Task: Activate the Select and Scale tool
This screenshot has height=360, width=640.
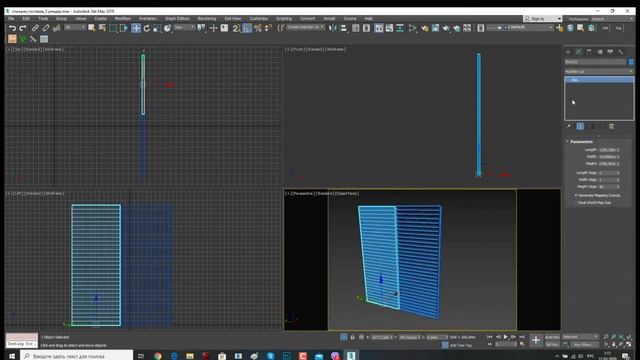Action: pyautogui.click(x=157, y=28)
